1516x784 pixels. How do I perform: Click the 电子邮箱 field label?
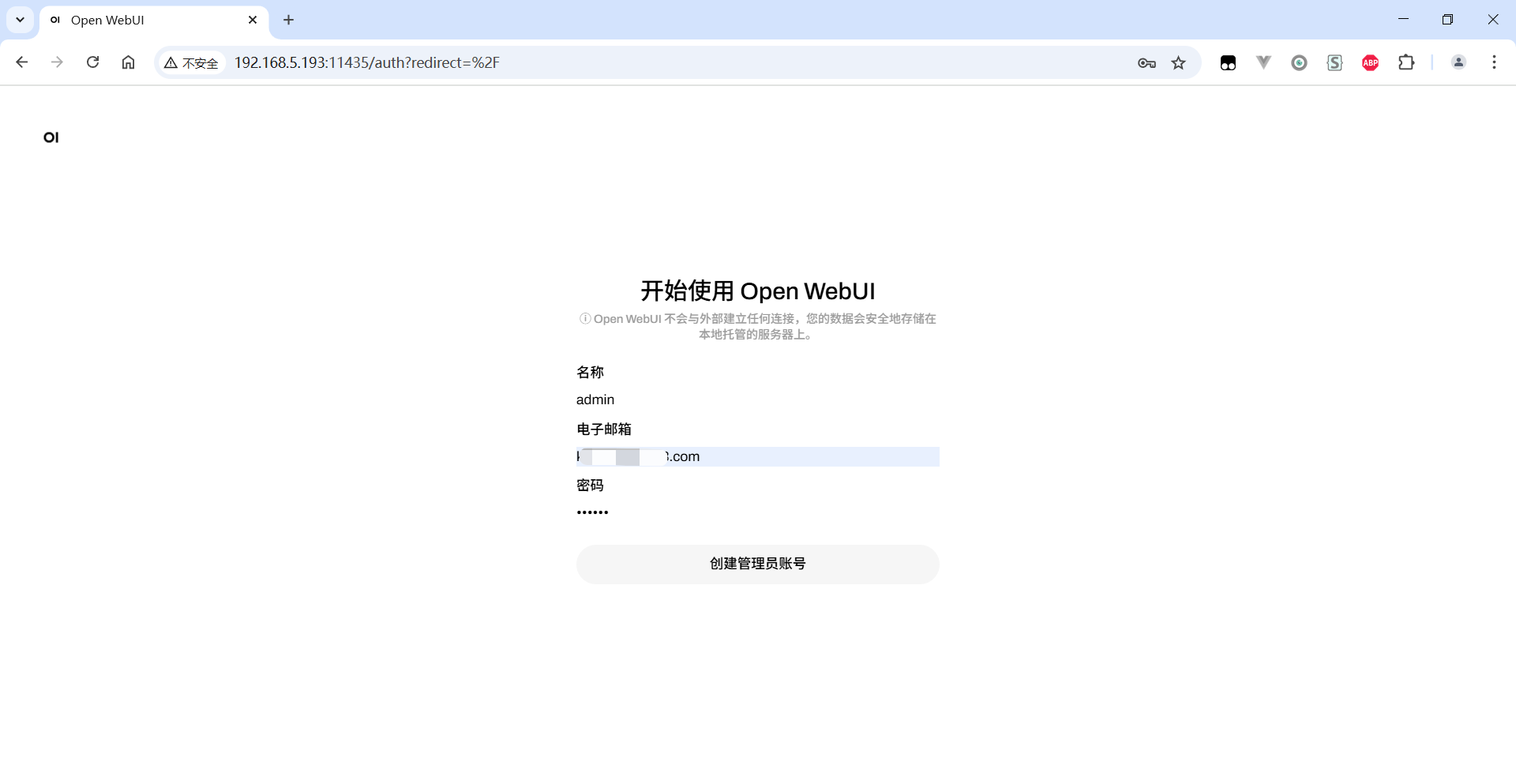[x=604, y=429]
